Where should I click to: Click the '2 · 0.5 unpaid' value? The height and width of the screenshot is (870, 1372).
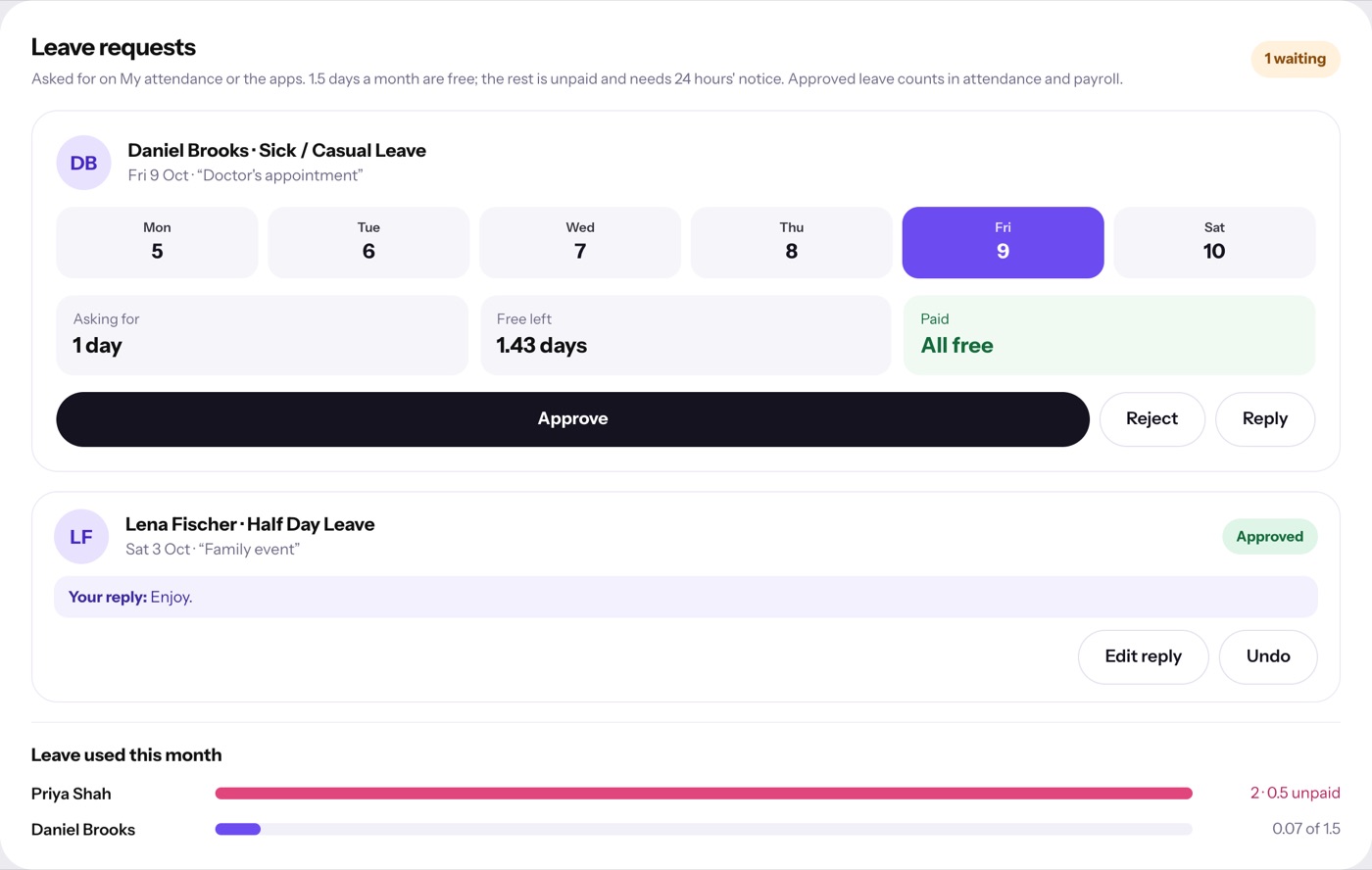tap(1295, 793)
